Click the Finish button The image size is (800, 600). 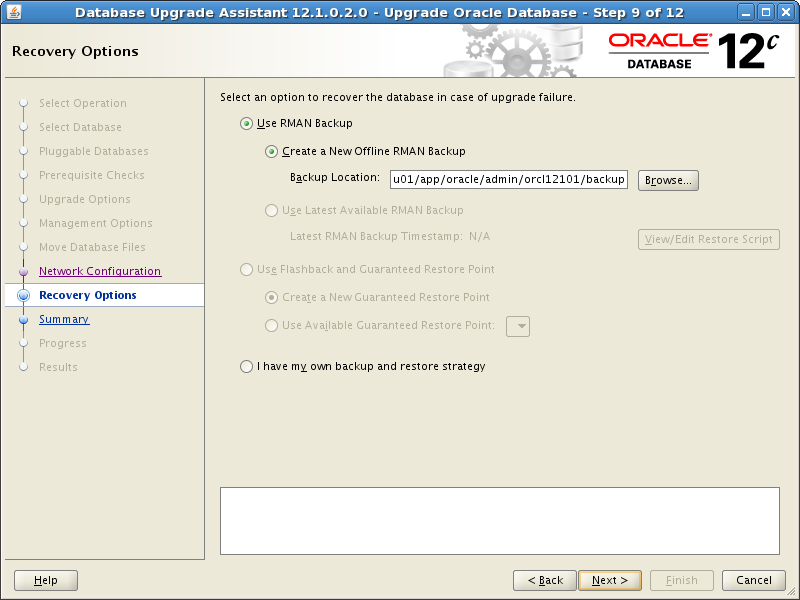(682, 580)
